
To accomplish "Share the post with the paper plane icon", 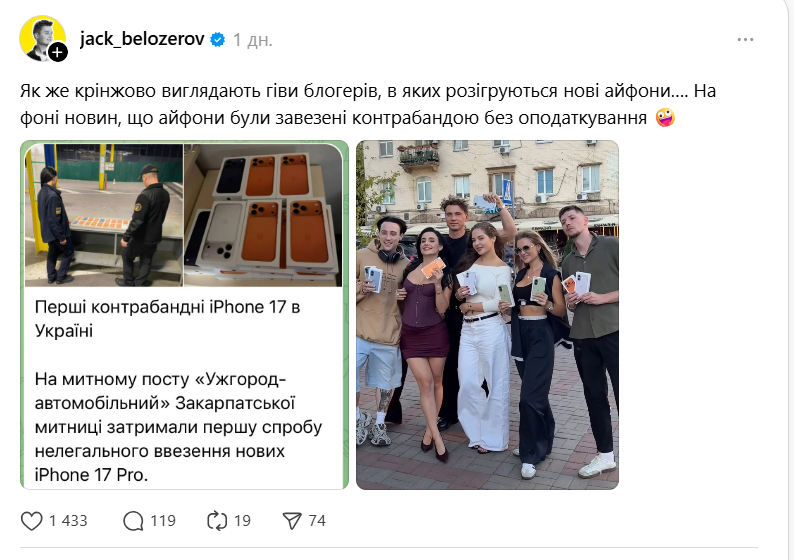I will [x=292, y=521].
